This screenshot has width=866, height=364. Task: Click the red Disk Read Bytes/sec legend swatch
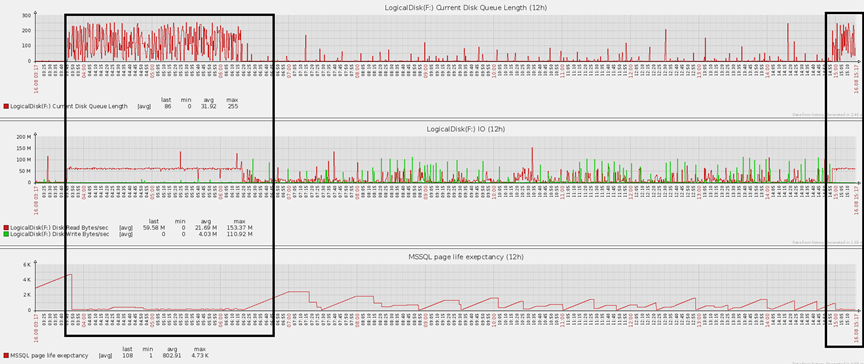tap(6, 228)
